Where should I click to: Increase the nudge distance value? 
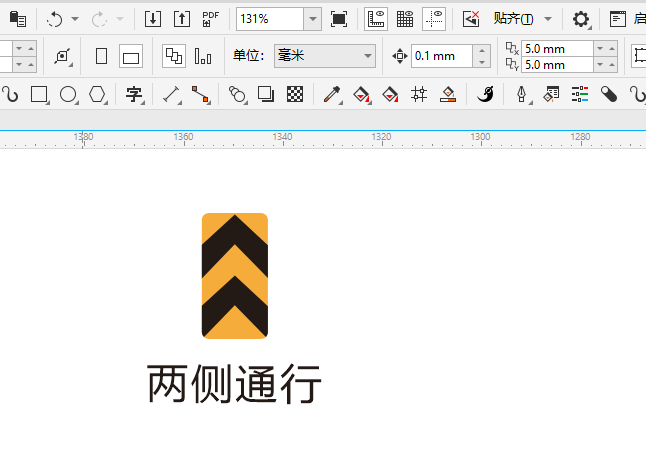click(482, 50)
